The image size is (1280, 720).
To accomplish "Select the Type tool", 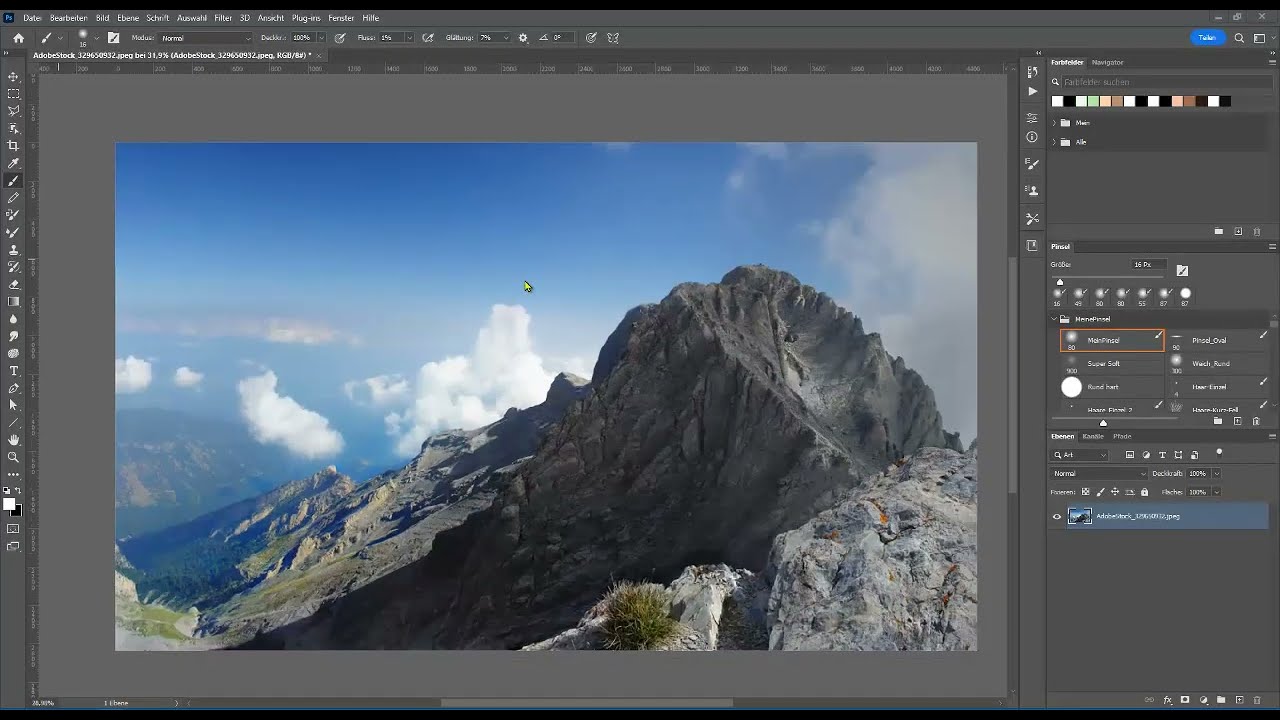I will coord(13,371).
